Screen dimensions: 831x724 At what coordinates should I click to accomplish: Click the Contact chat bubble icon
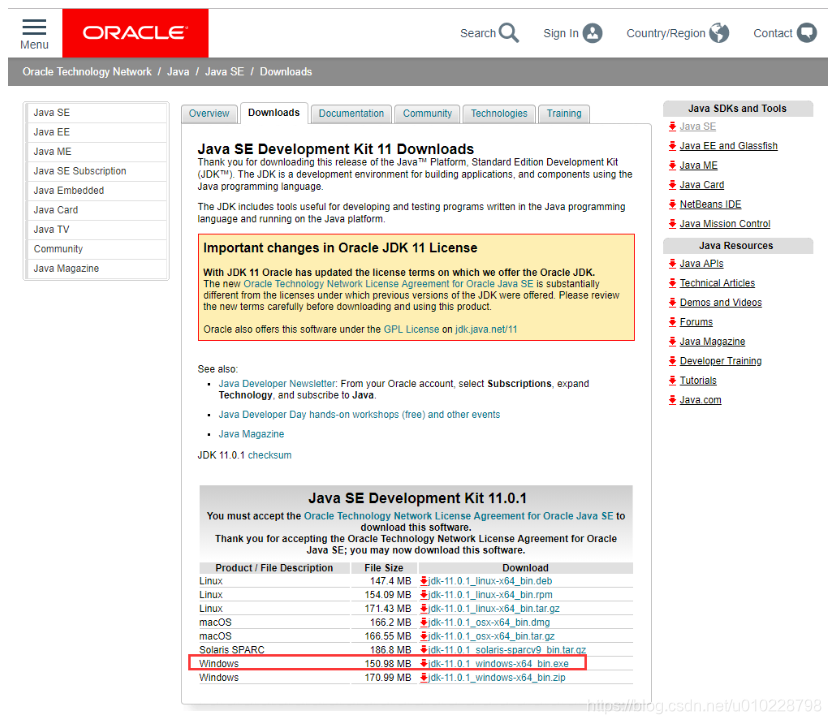[x=806, y=33]
